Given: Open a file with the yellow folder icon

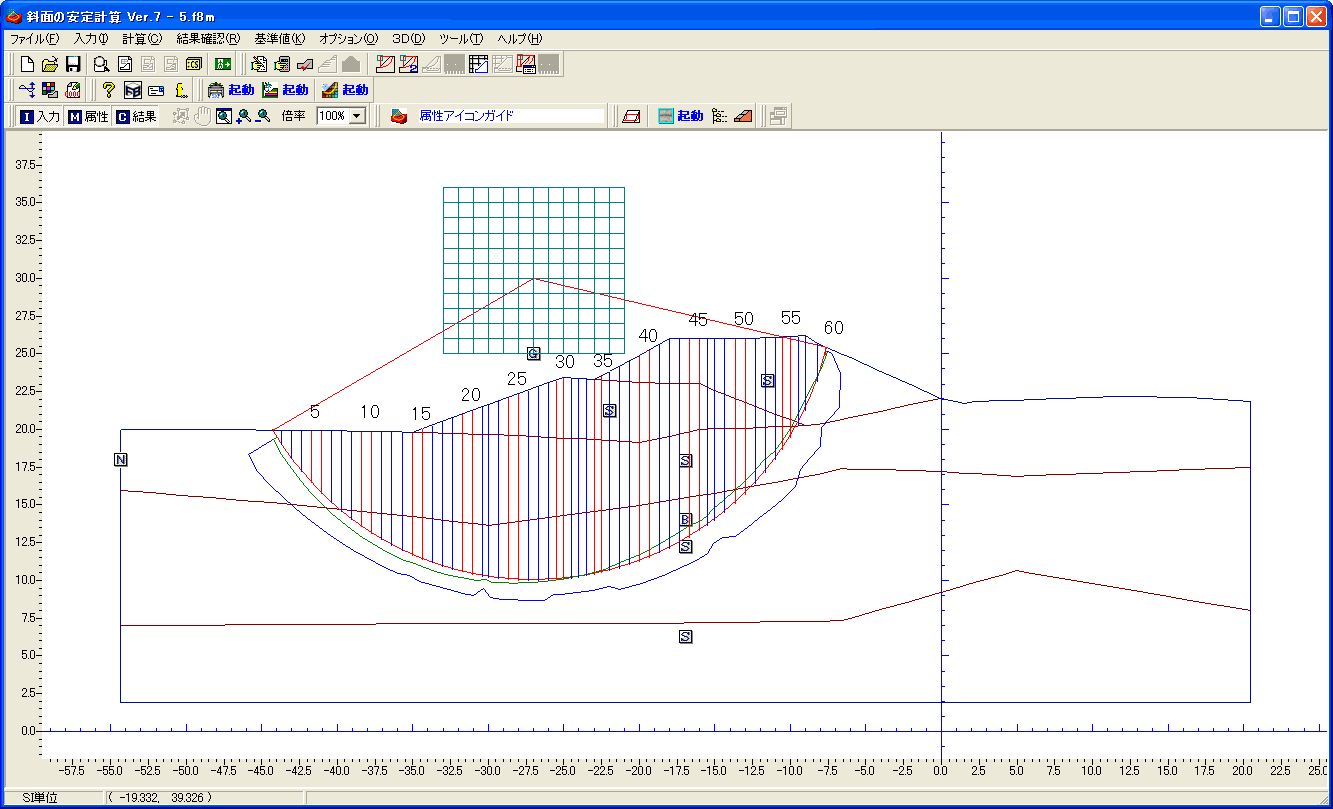Looking at the screenshot, I should tap(50, 64).
